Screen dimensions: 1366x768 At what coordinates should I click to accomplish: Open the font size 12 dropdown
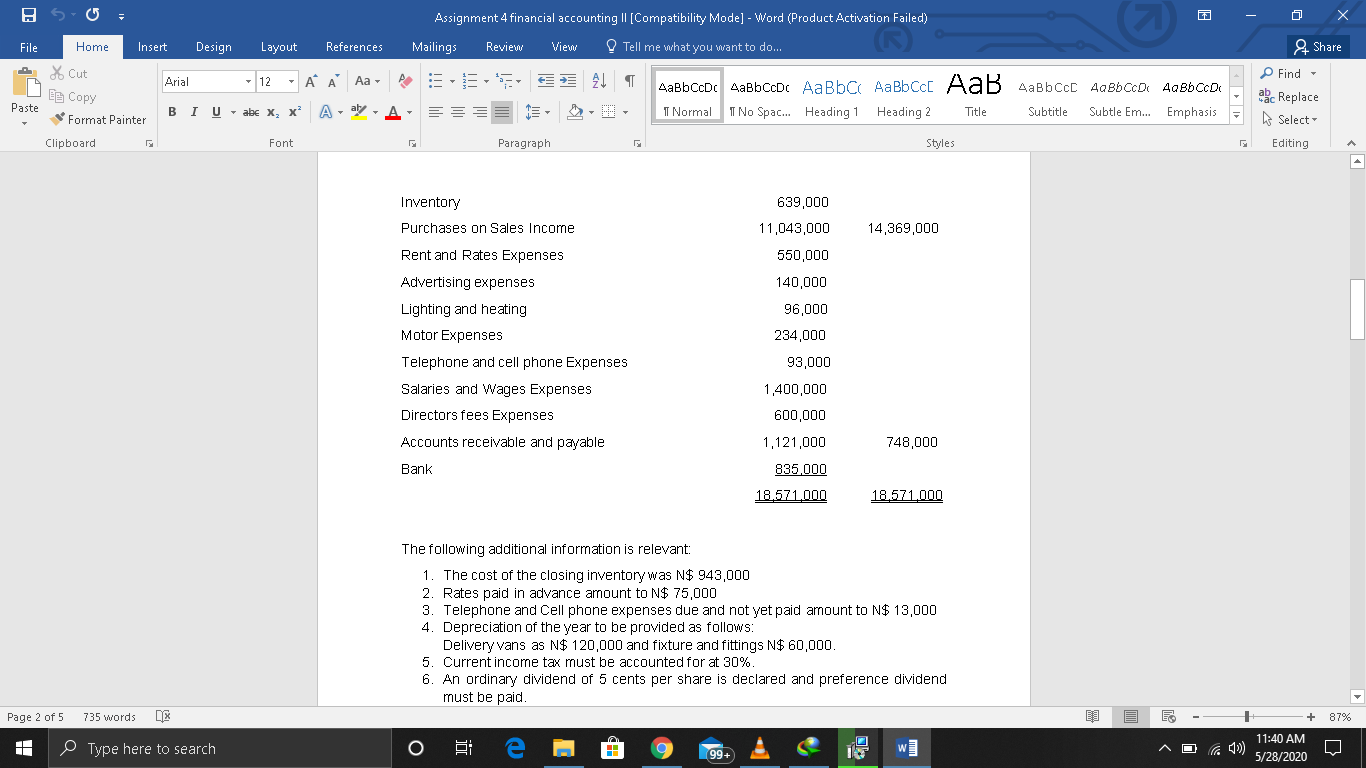291,81
